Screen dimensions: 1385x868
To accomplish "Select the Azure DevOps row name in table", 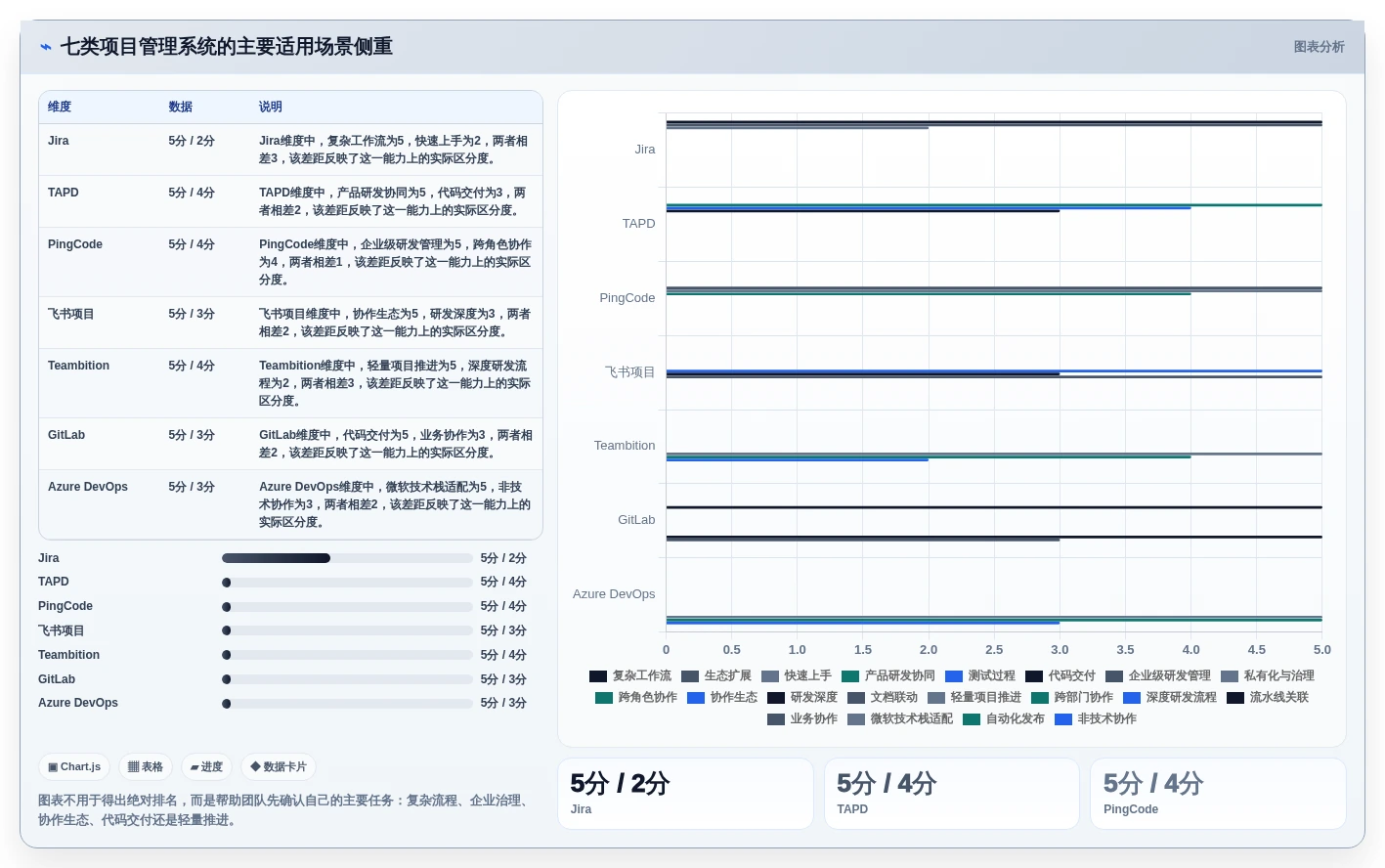I will coord(88,487).
